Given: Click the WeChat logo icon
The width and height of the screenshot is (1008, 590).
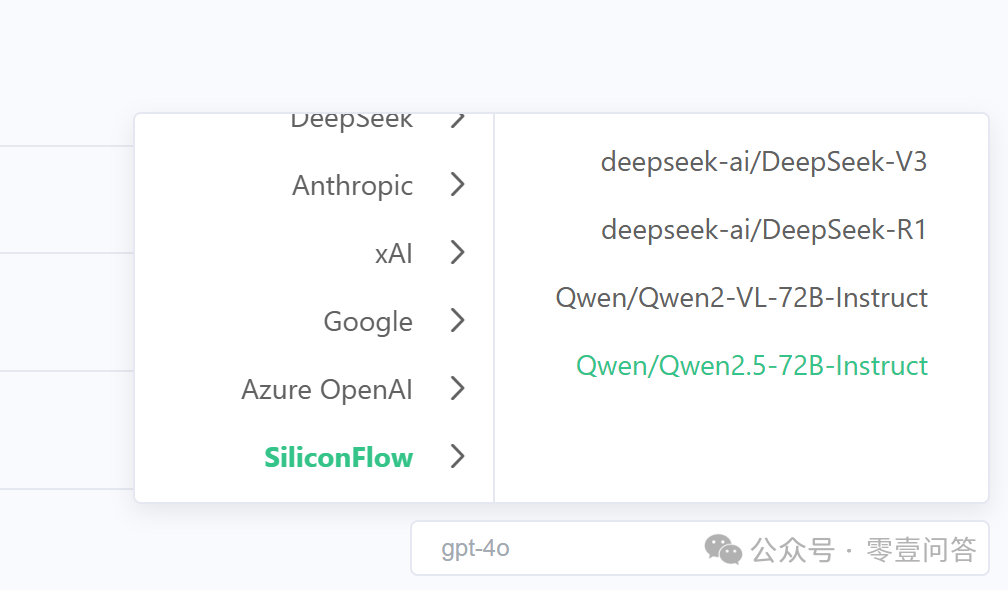Looking at the screenshot, I should 723,548.
